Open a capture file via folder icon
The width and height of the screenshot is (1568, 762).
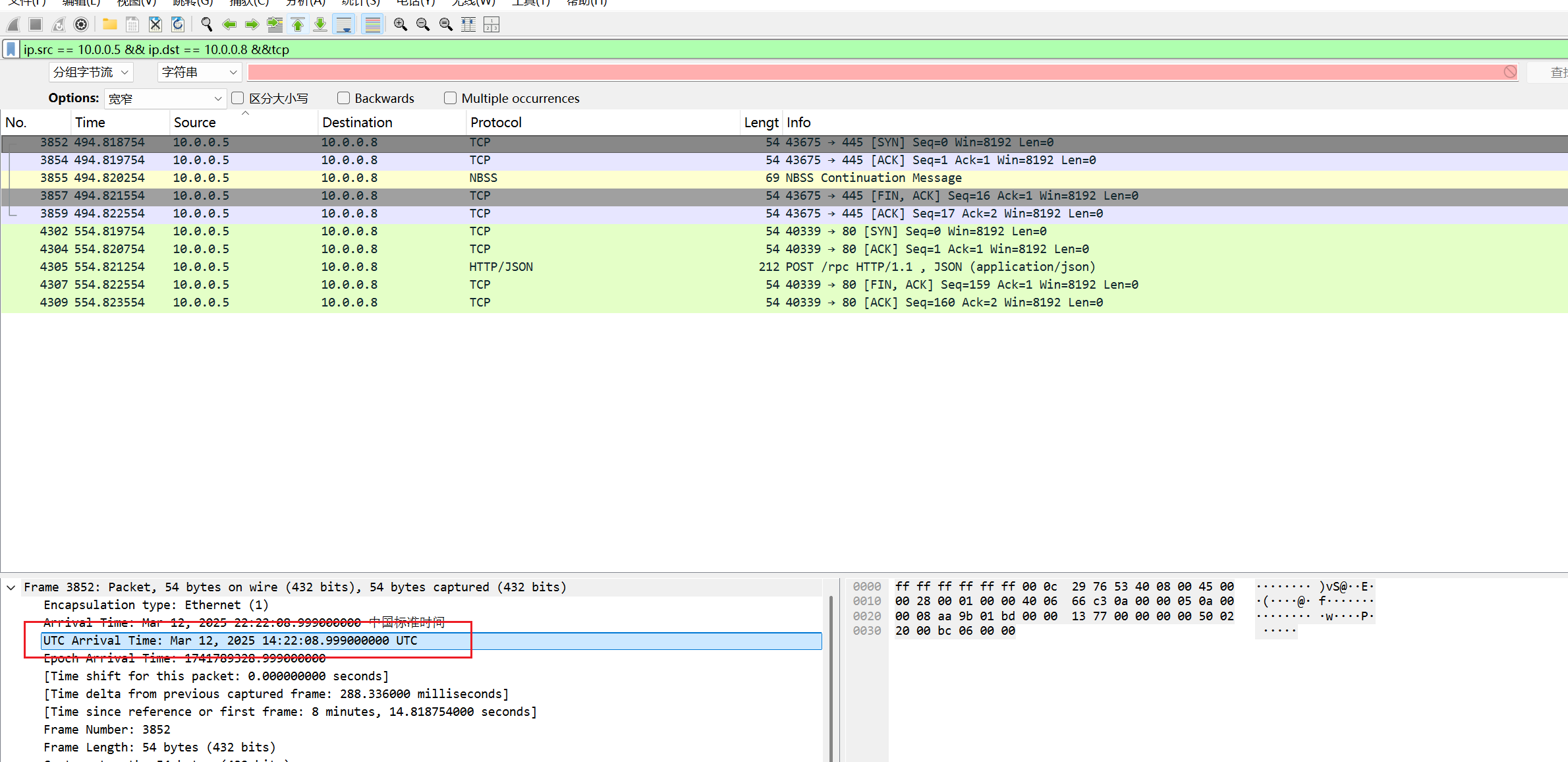pos(110,24)
